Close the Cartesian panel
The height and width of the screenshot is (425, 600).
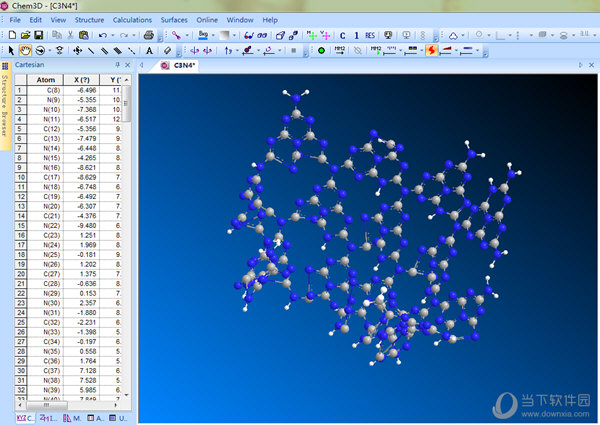tap(128, 65)
